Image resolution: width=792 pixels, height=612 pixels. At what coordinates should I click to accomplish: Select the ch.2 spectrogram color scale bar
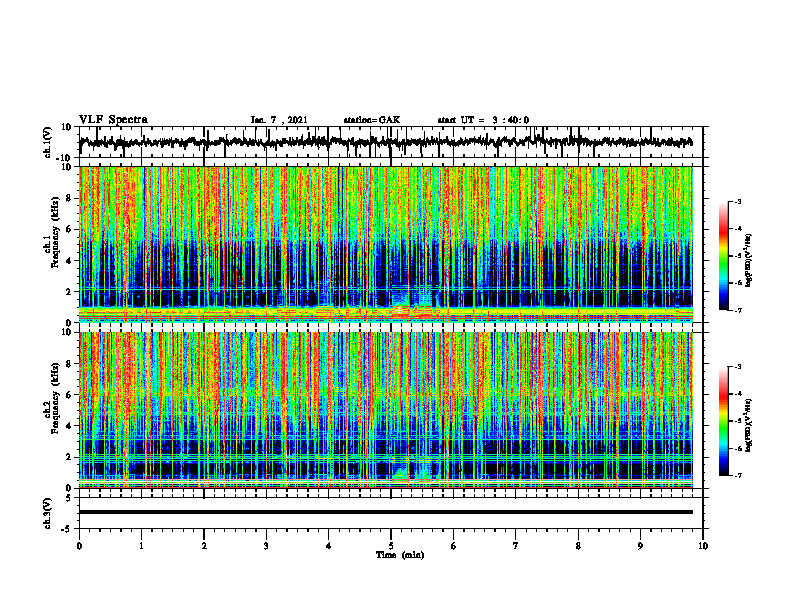pyautogui.click(x=723, y=421)
